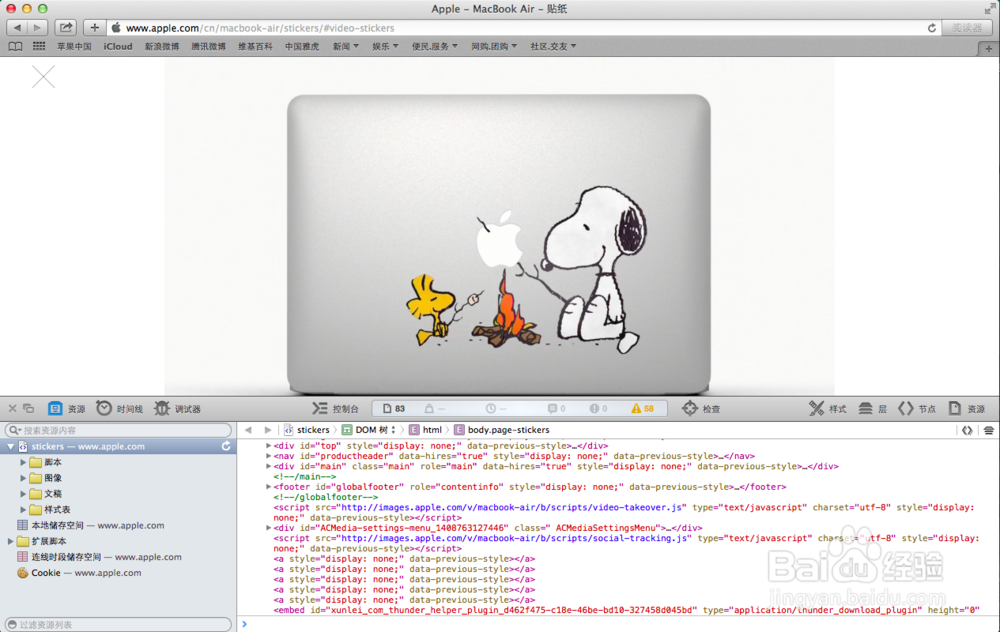The image size is (1000, 632).
Task: Open the 阅读器 reader button
Action: coord(967,27)
